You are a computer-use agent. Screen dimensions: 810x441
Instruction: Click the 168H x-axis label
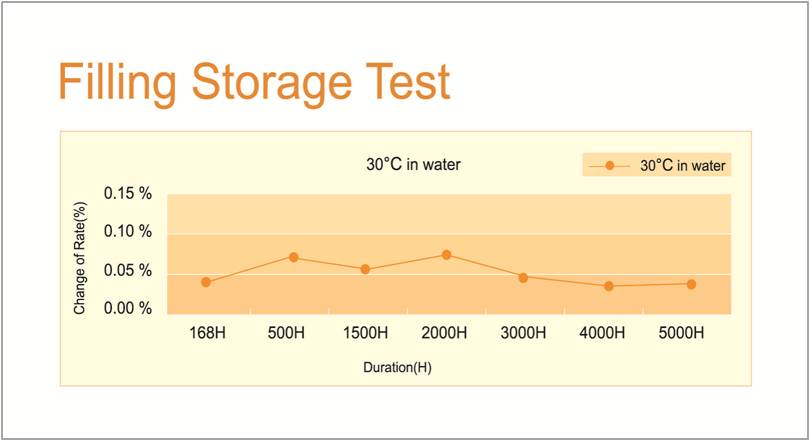coord(206,332)
